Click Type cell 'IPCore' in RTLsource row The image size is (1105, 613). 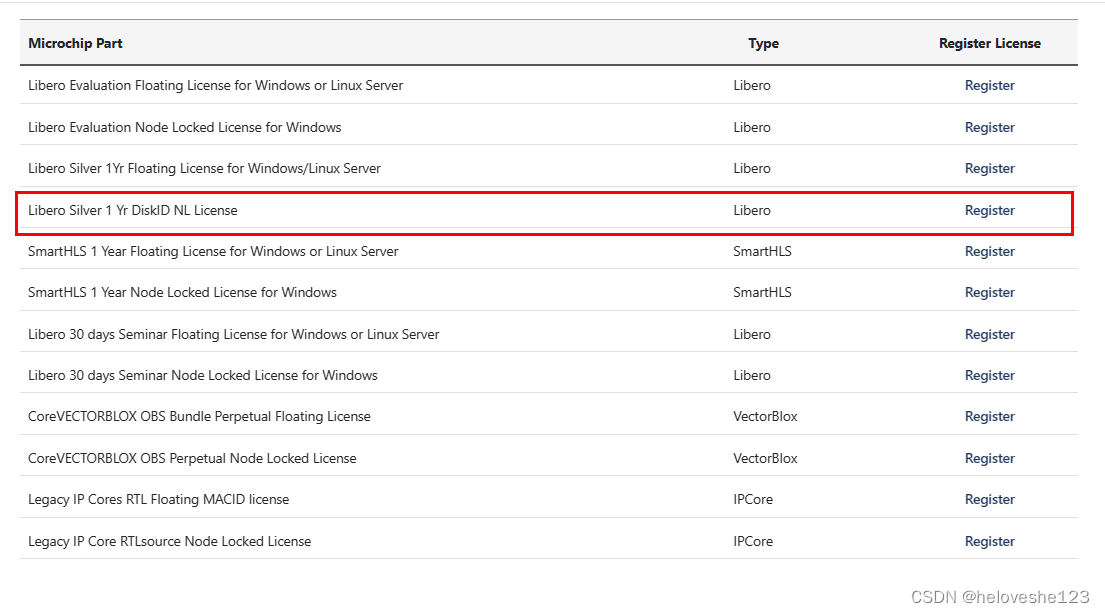tap(753, 542)
